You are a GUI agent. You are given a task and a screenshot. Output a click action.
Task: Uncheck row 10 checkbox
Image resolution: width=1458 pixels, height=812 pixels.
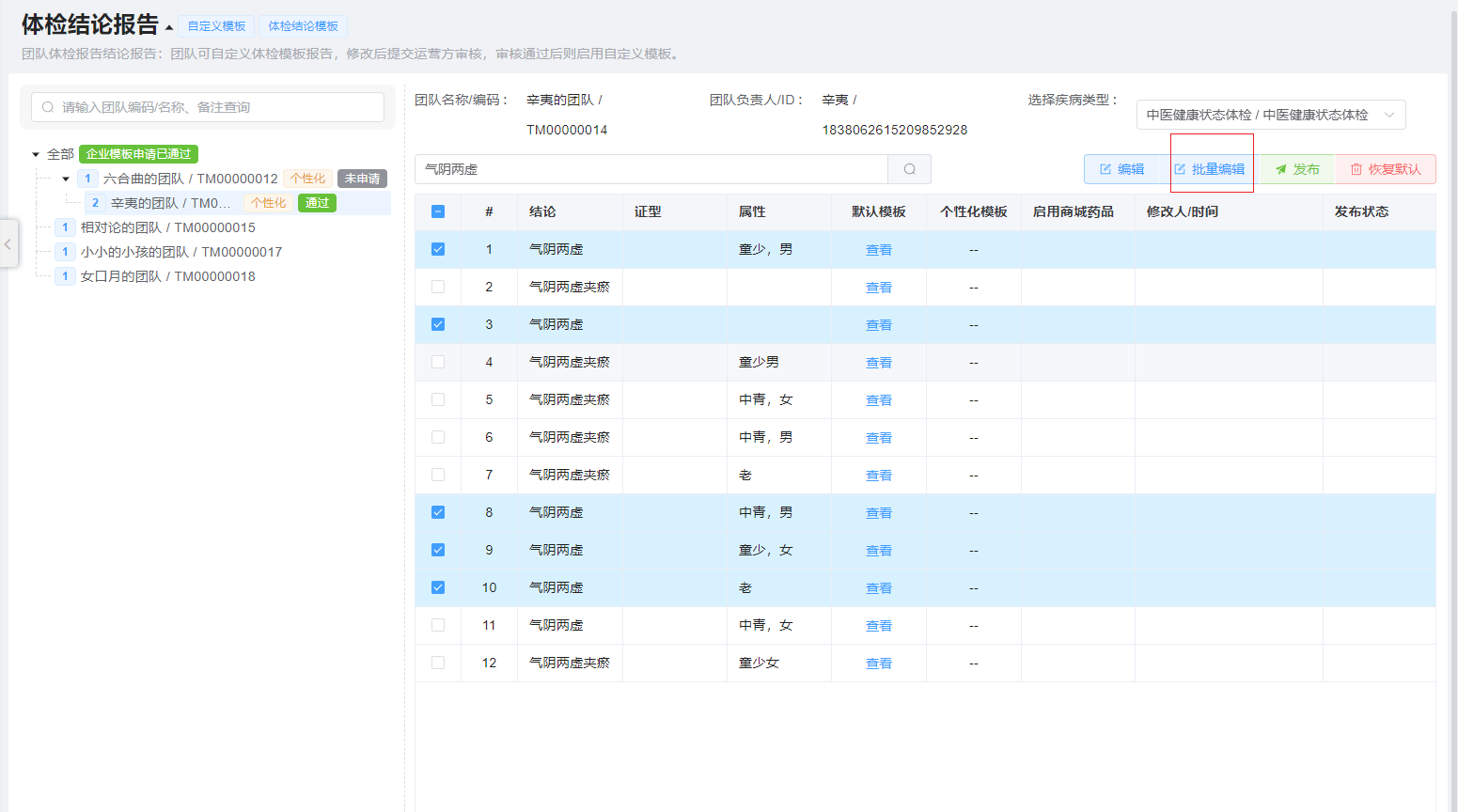click(x=438, y=587)
